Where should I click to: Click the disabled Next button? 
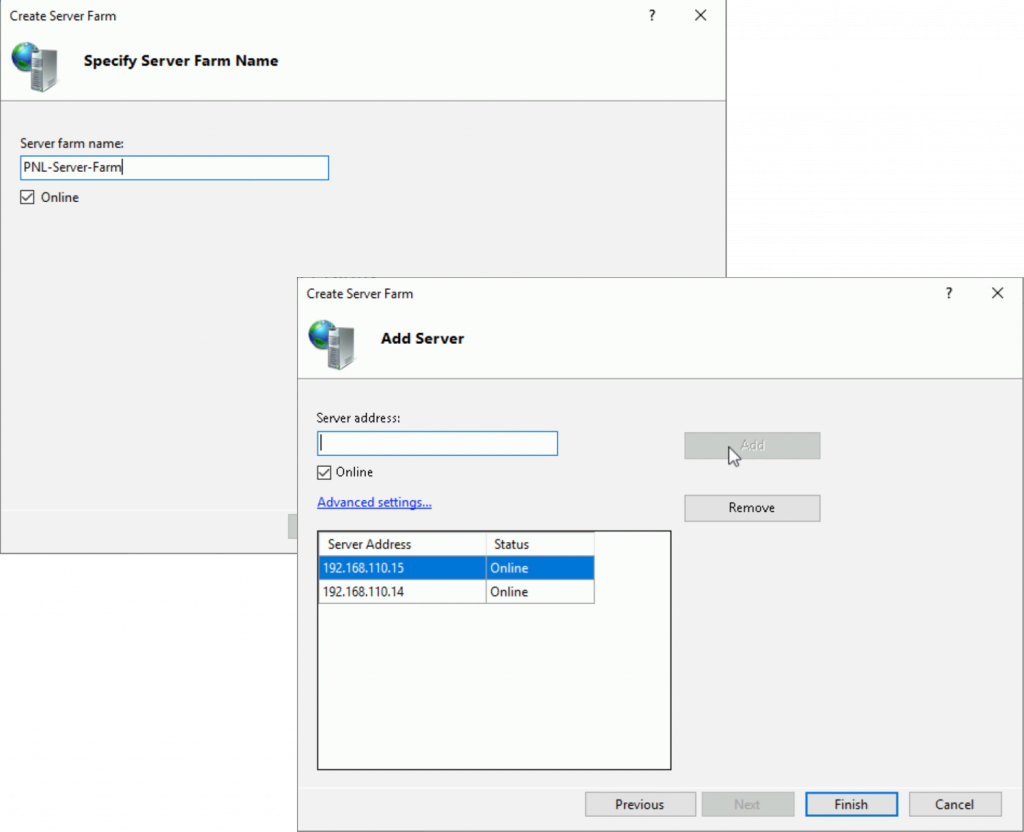point(747,804)
